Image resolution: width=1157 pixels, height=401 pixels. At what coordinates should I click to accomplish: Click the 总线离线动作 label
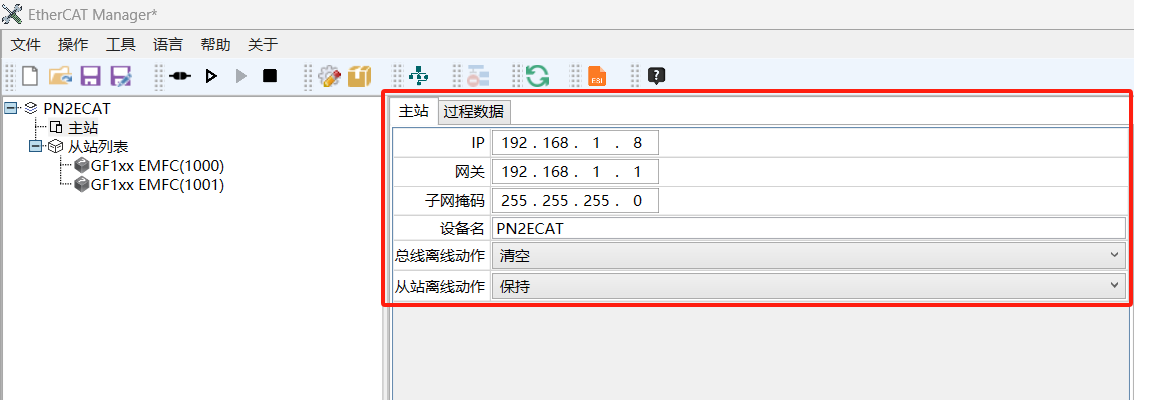(x=441, y=256)
